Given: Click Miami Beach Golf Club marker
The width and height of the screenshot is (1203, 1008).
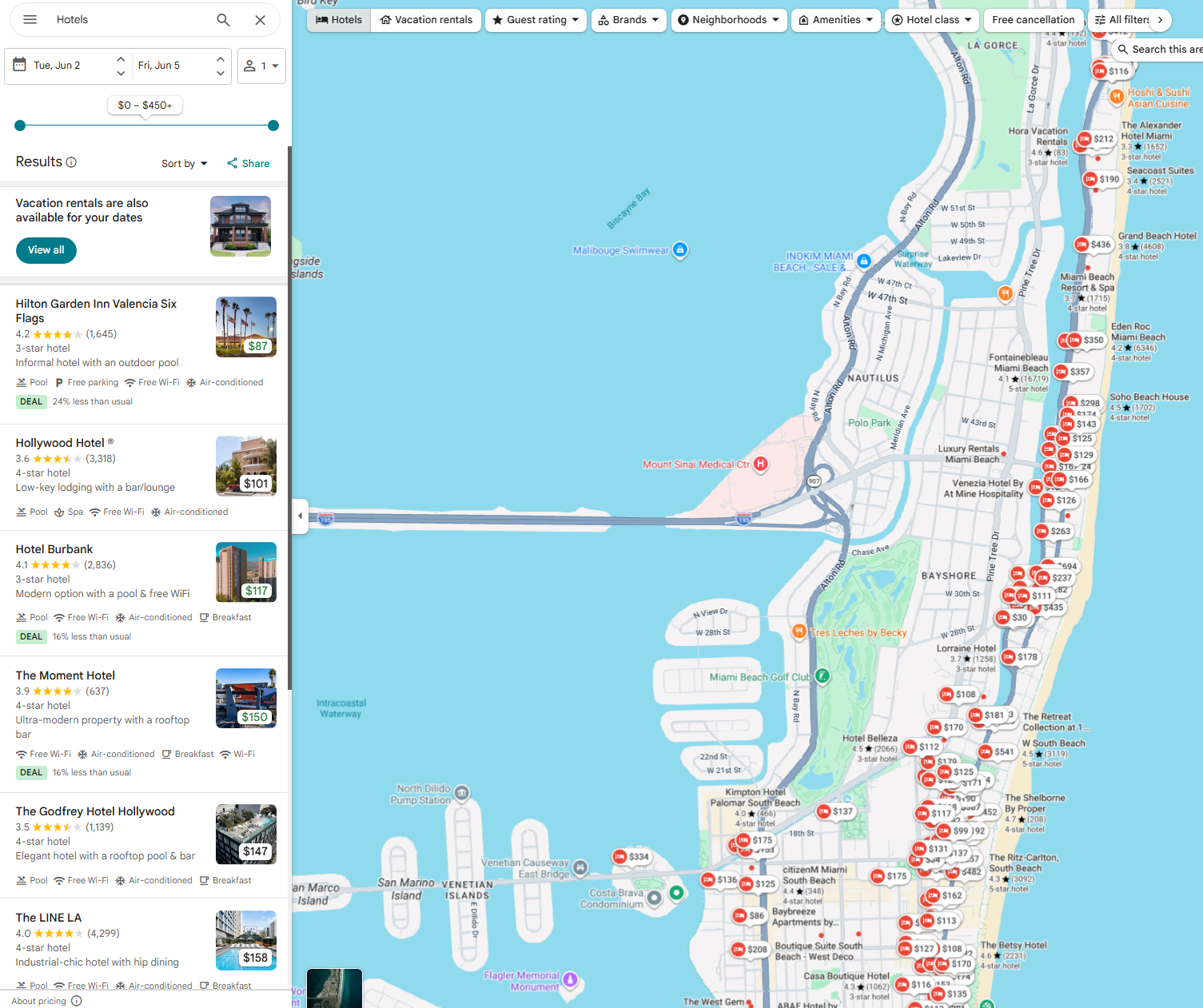Looking at the screenshot, I should (823, 677).
